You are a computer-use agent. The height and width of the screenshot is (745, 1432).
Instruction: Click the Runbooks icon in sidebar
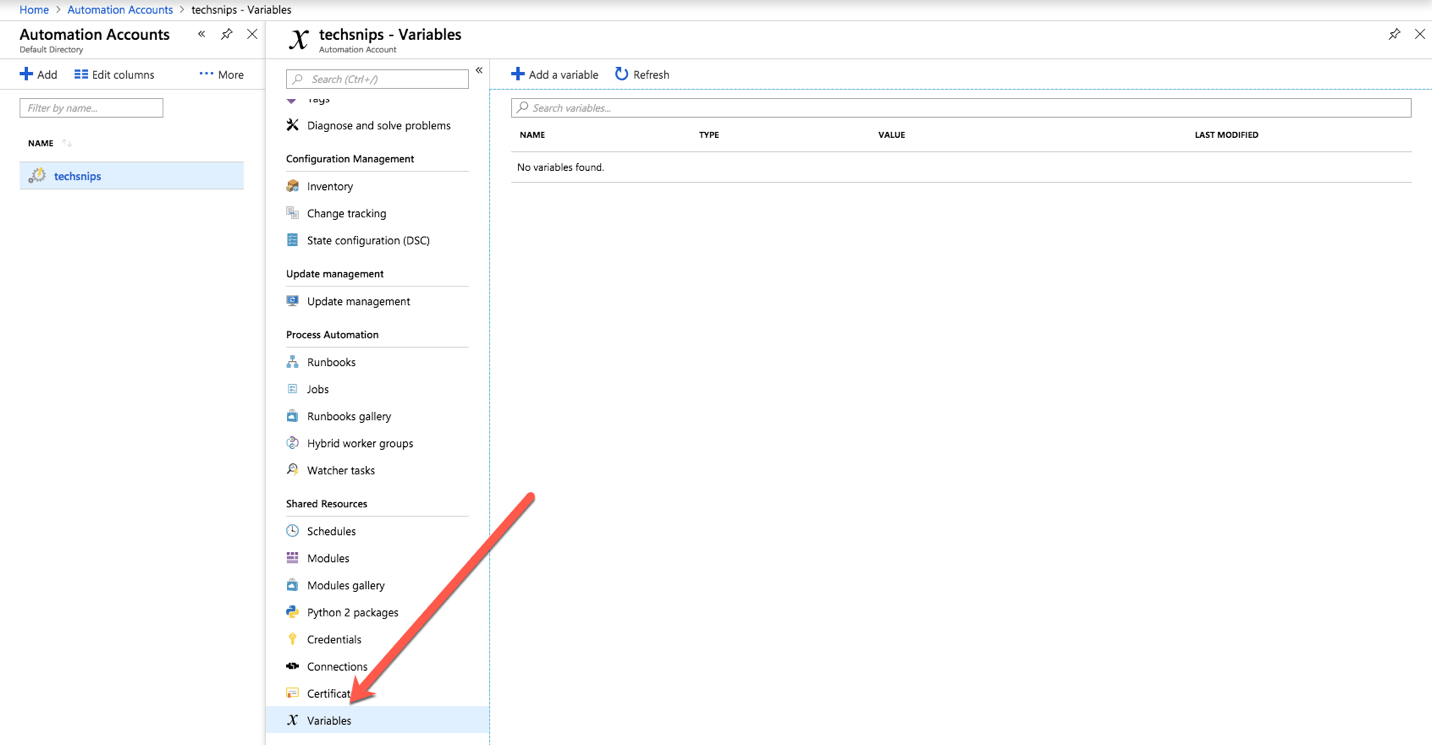click(292, 362)
